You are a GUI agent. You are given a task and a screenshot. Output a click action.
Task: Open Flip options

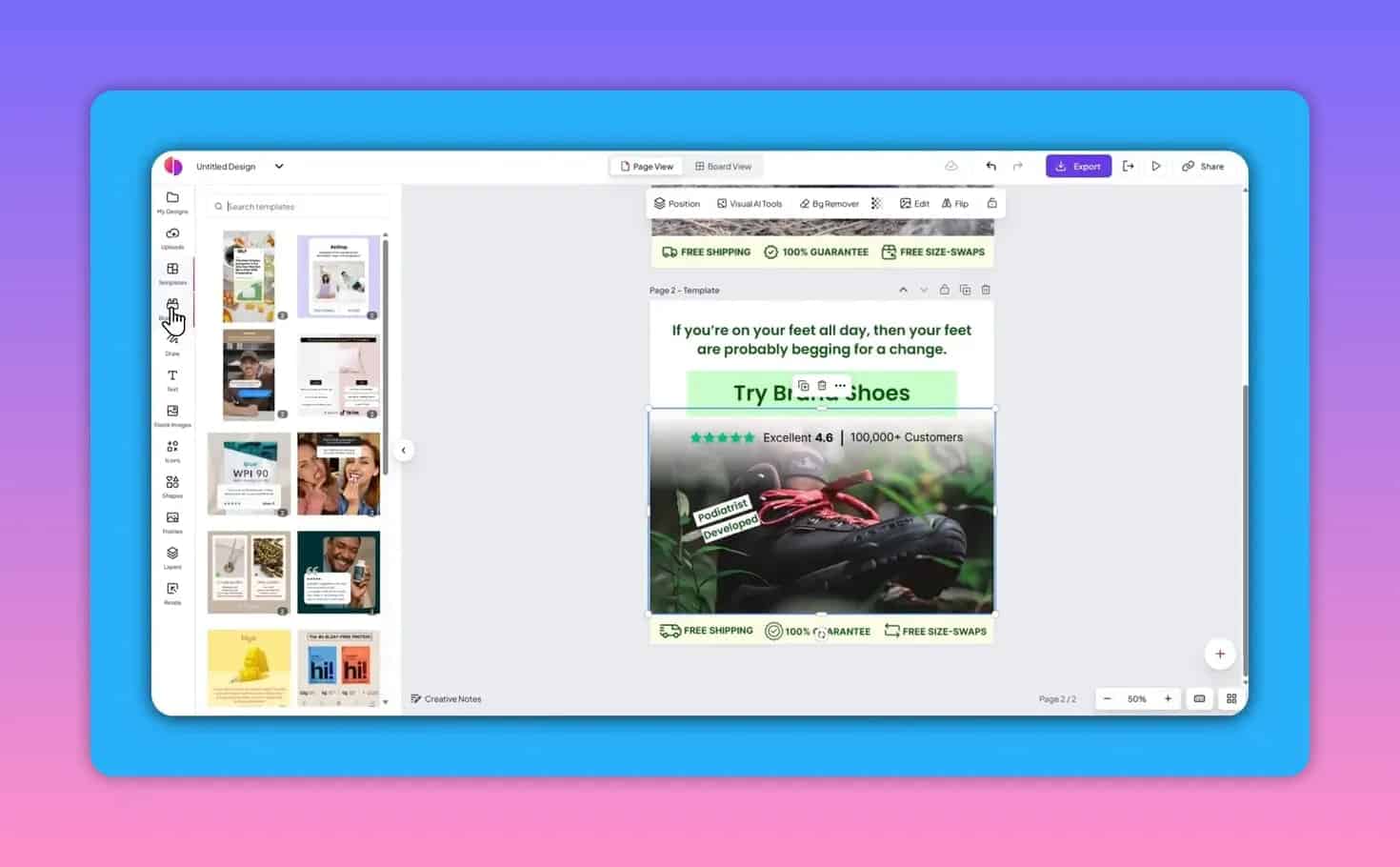955,203
